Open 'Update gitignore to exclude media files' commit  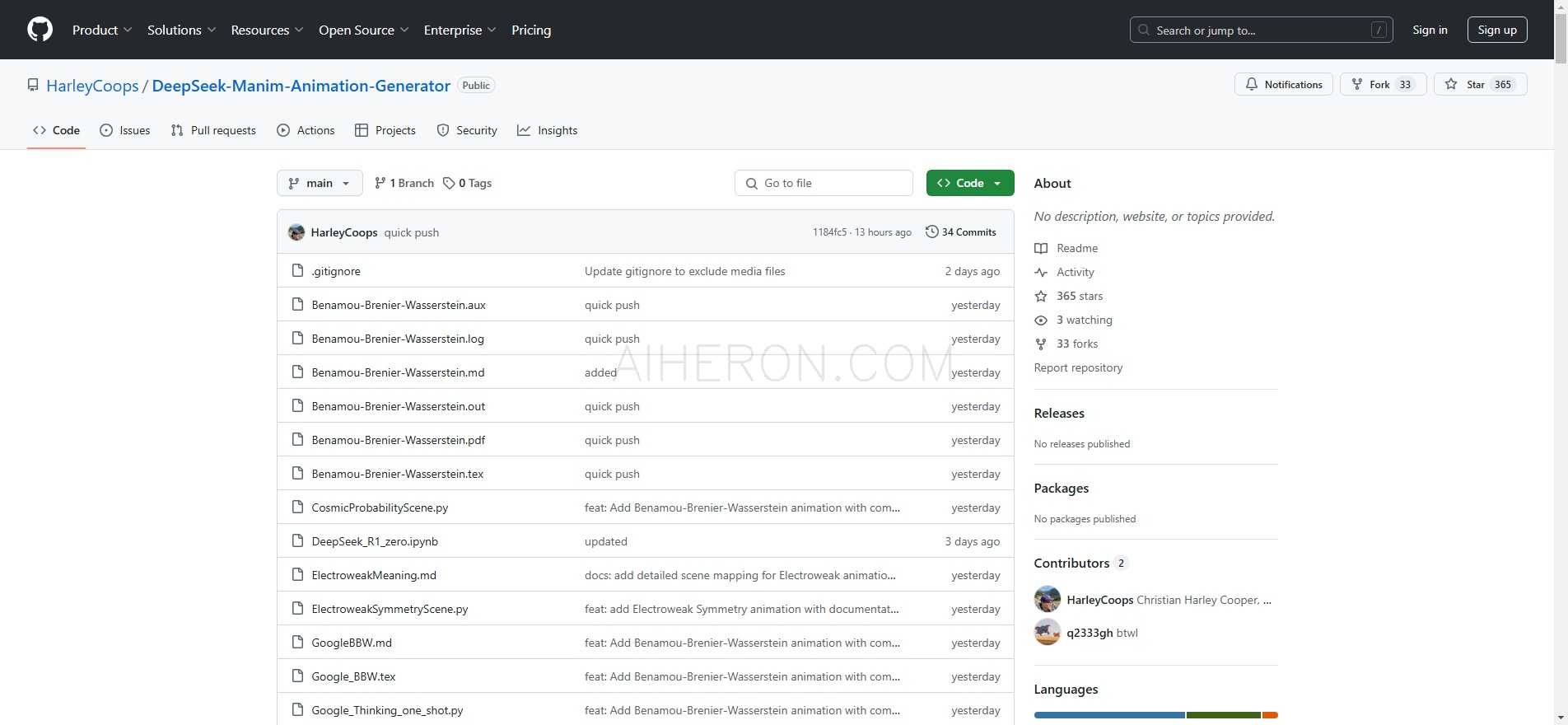(685, 271)
